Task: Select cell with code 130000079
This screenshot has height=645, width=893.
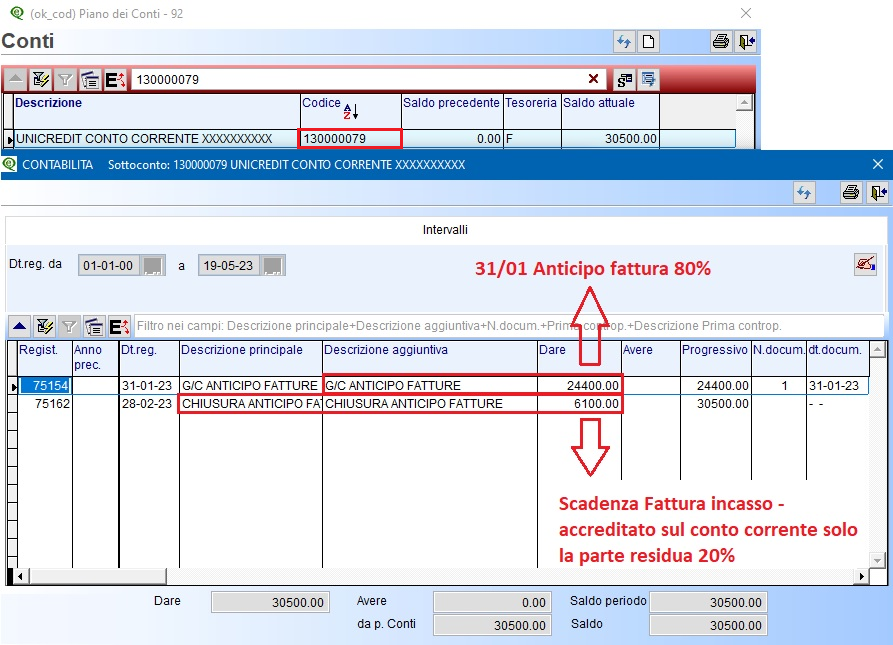Action: (350, 138)
